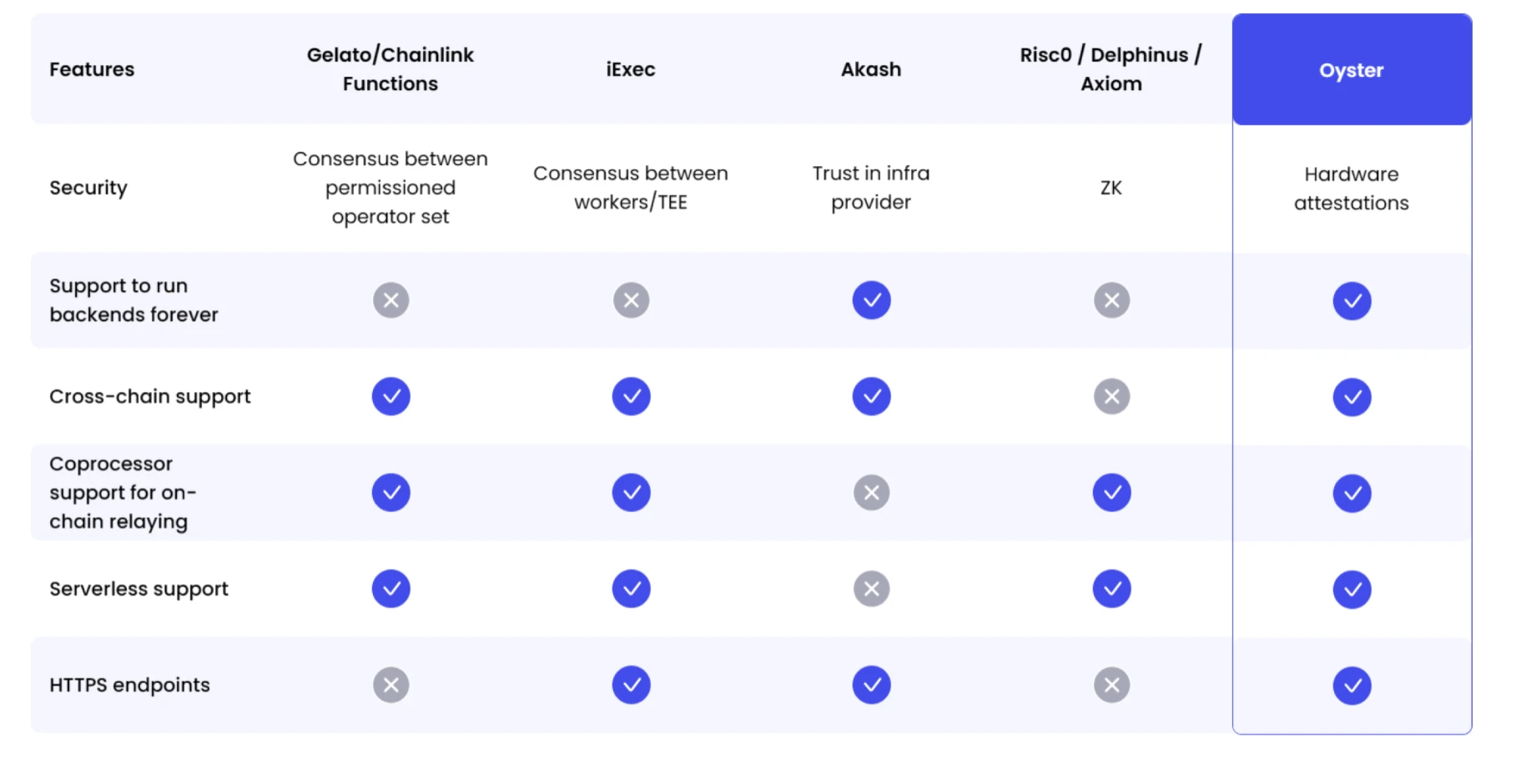Click Akash cross icon for coprocessor support
The width and height of the screenshot is (1521, 784).
tap(871, 493)
